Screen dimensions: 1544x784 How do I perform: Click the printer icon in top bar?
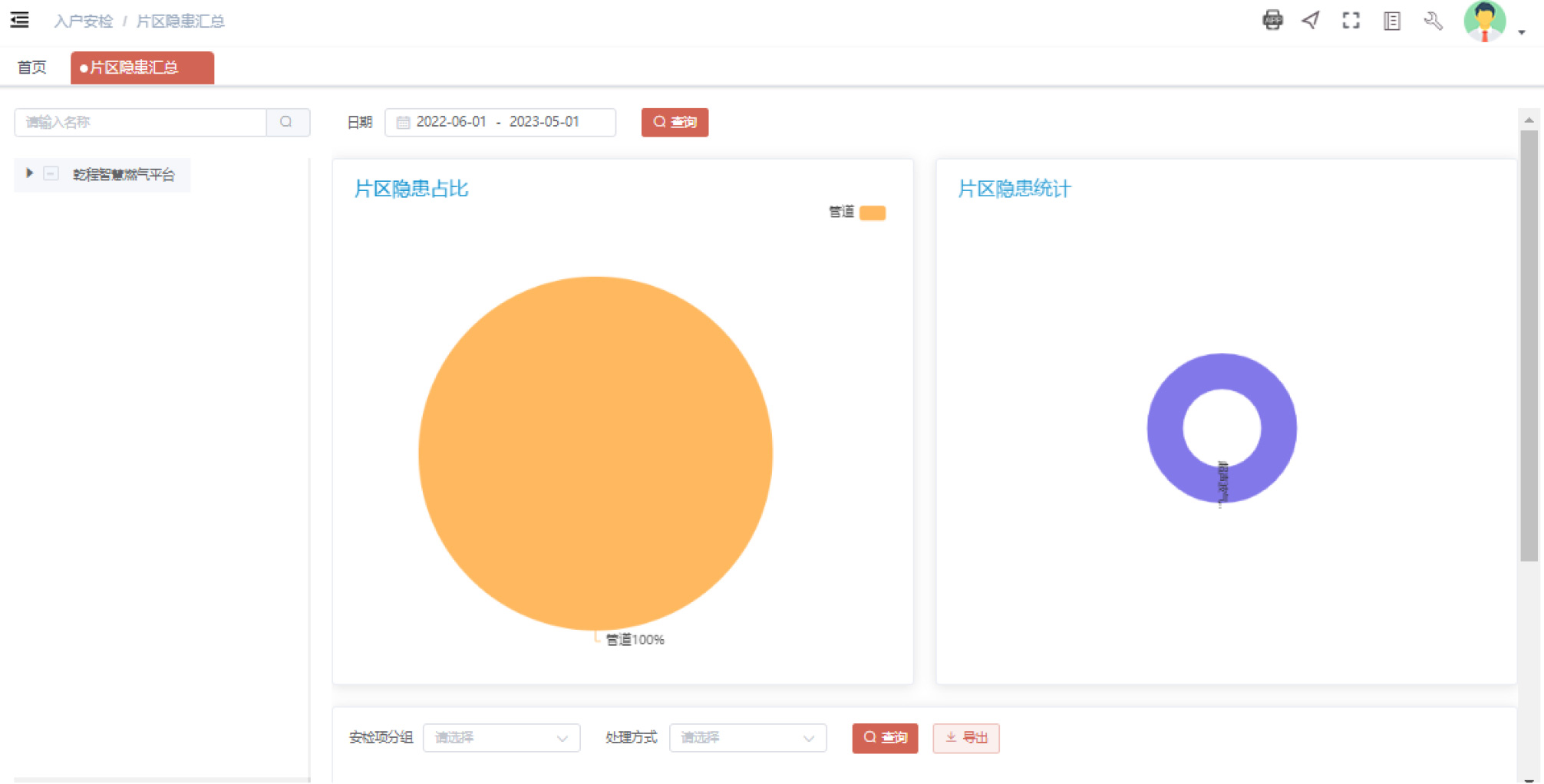[x=1272, y=21]
